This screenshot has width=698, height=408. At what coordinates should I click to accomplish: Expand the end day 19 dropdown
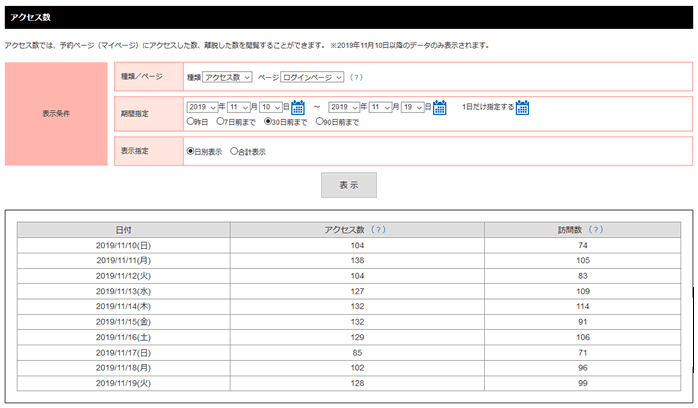[x=413, y=107]
